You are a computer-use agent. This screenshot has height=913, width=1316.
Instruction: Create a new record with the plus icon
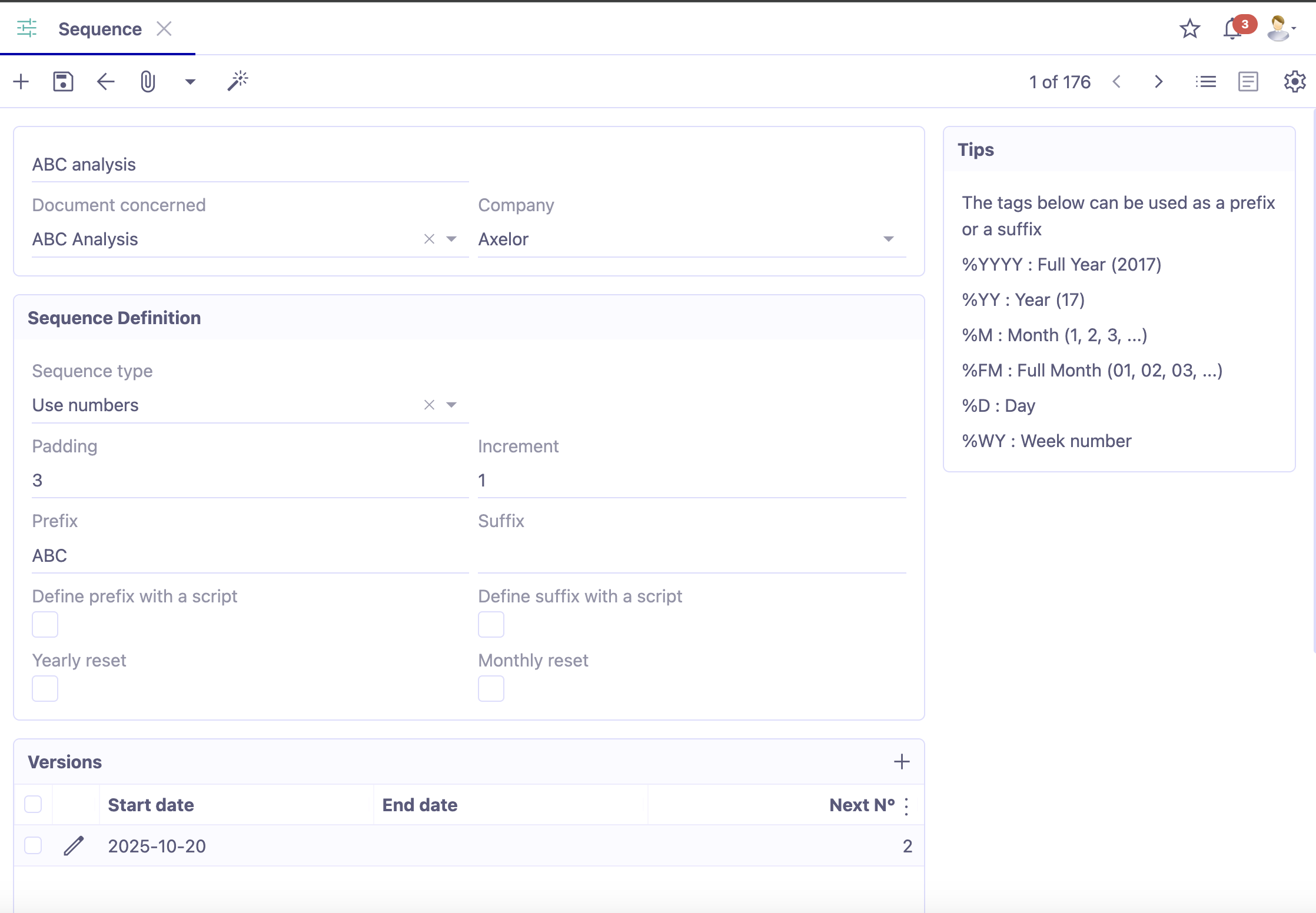click(x=21, y=81)
